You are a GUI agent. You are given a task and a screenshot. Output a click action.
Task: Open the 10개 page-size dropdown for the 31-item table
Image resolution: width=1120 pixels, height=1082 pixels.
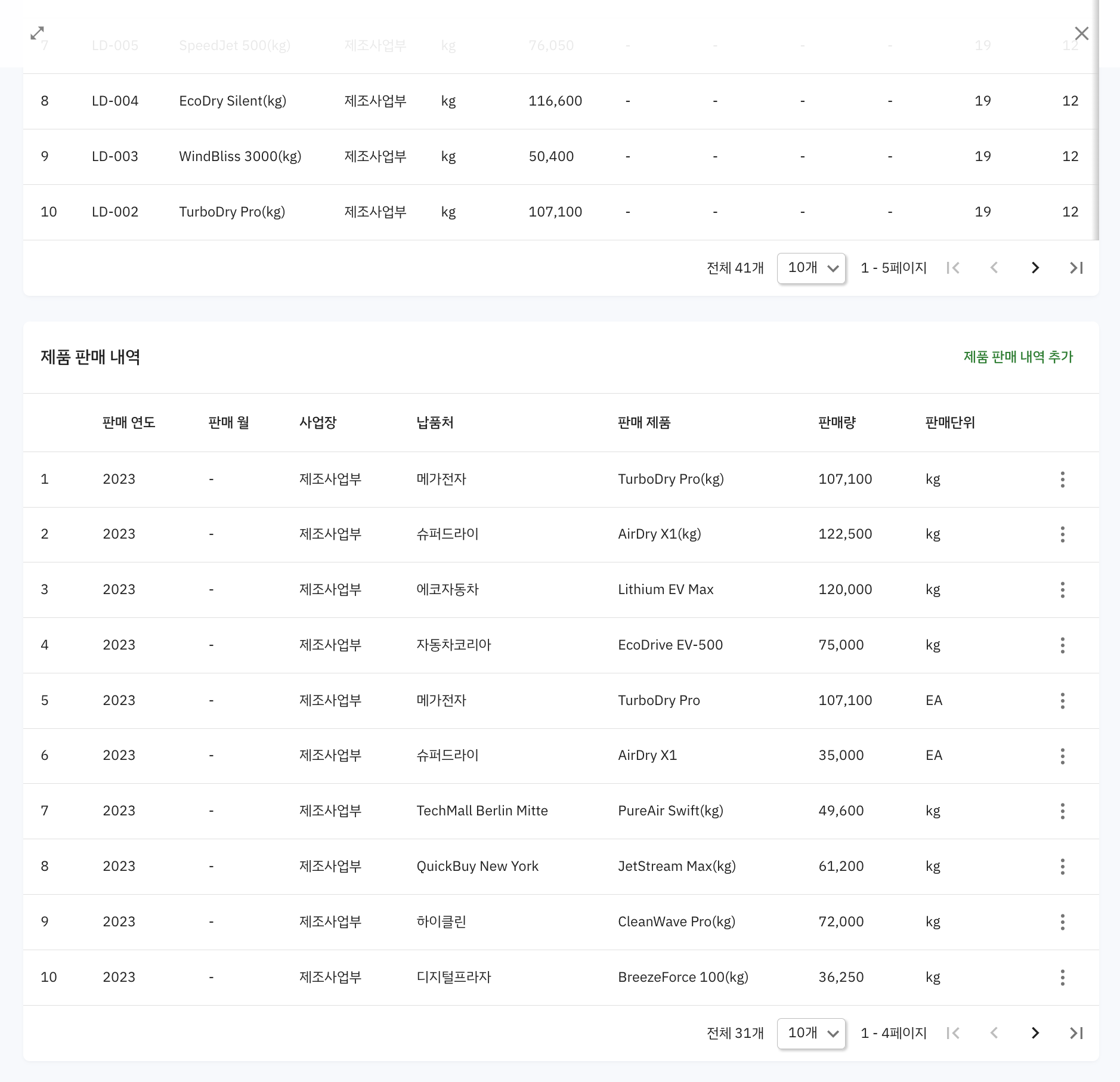point(811,1033)
